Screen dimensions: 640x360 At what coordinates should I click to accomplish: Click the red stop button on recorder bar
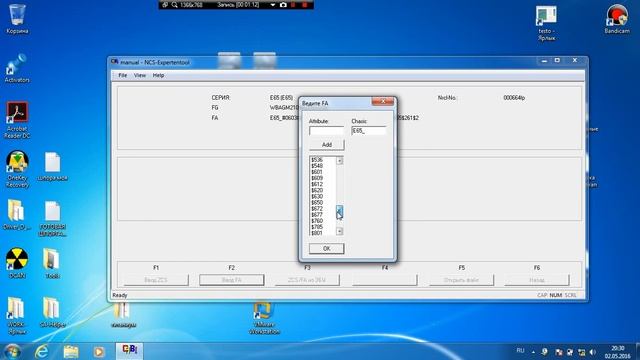(304, 5)
